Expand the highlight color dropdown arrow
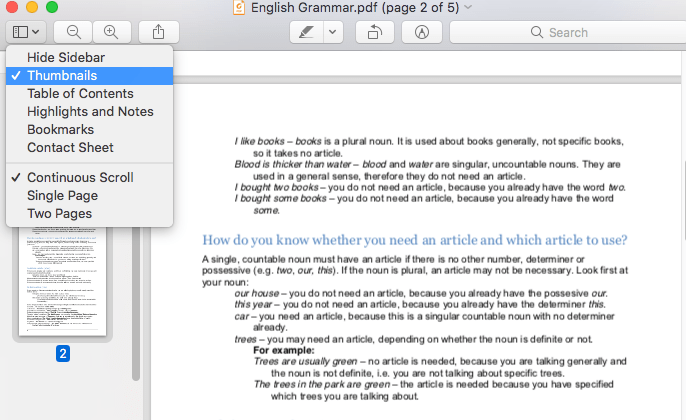The width and height of the screenshot is (686, 420). [332, 32]
